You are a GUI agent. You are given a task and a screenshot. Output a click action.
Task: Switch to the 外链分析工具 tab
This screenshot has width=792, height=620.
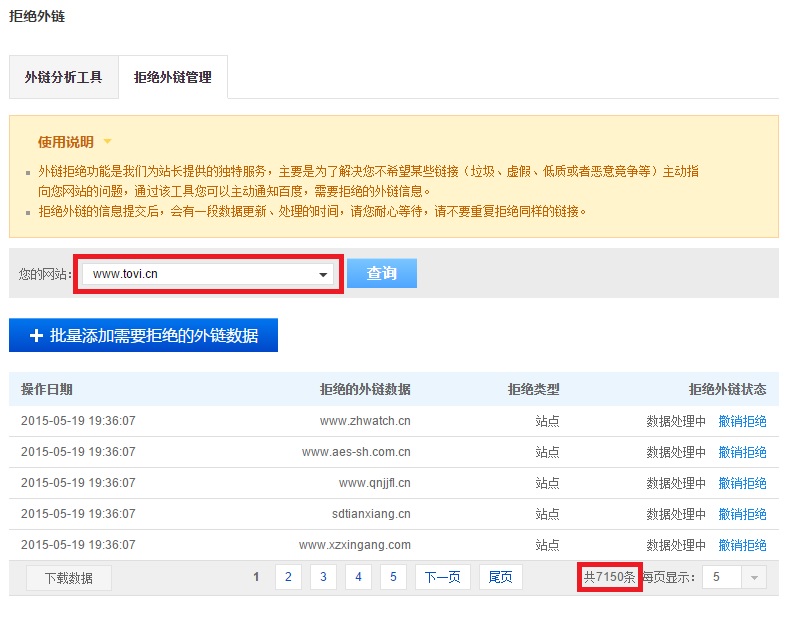click(63, 77)
